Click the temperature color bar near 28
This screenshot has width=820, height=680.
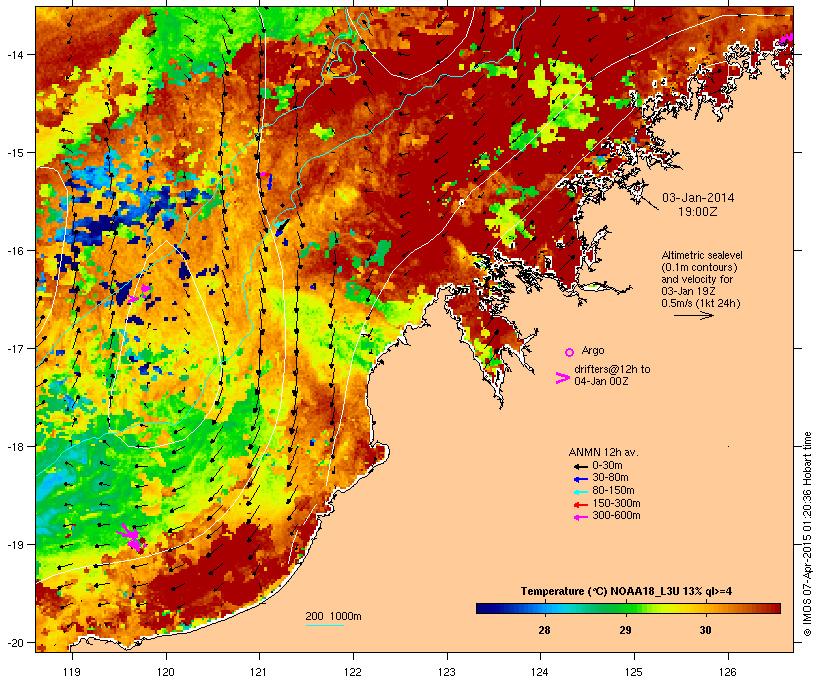click(544, 608)
